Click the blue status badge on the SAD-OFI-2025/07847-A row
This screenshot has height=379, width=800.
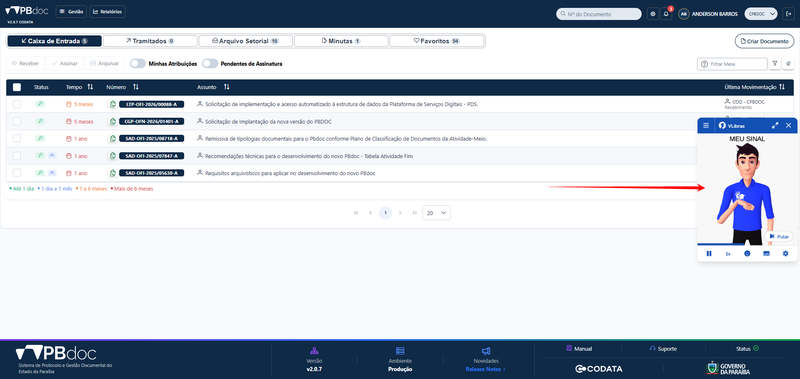tap(52, 156)
